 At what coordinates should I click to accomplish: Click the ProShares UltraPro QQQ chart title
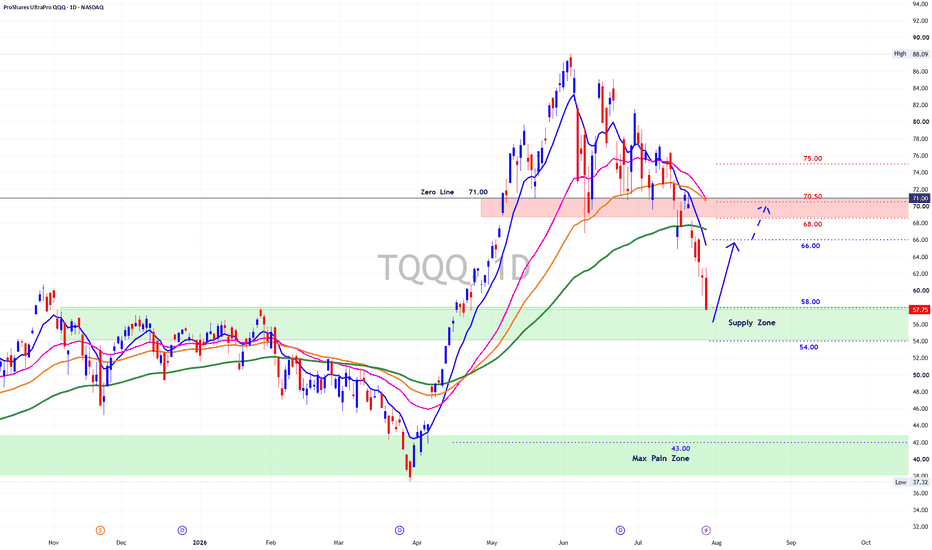[x=52, y=7]
